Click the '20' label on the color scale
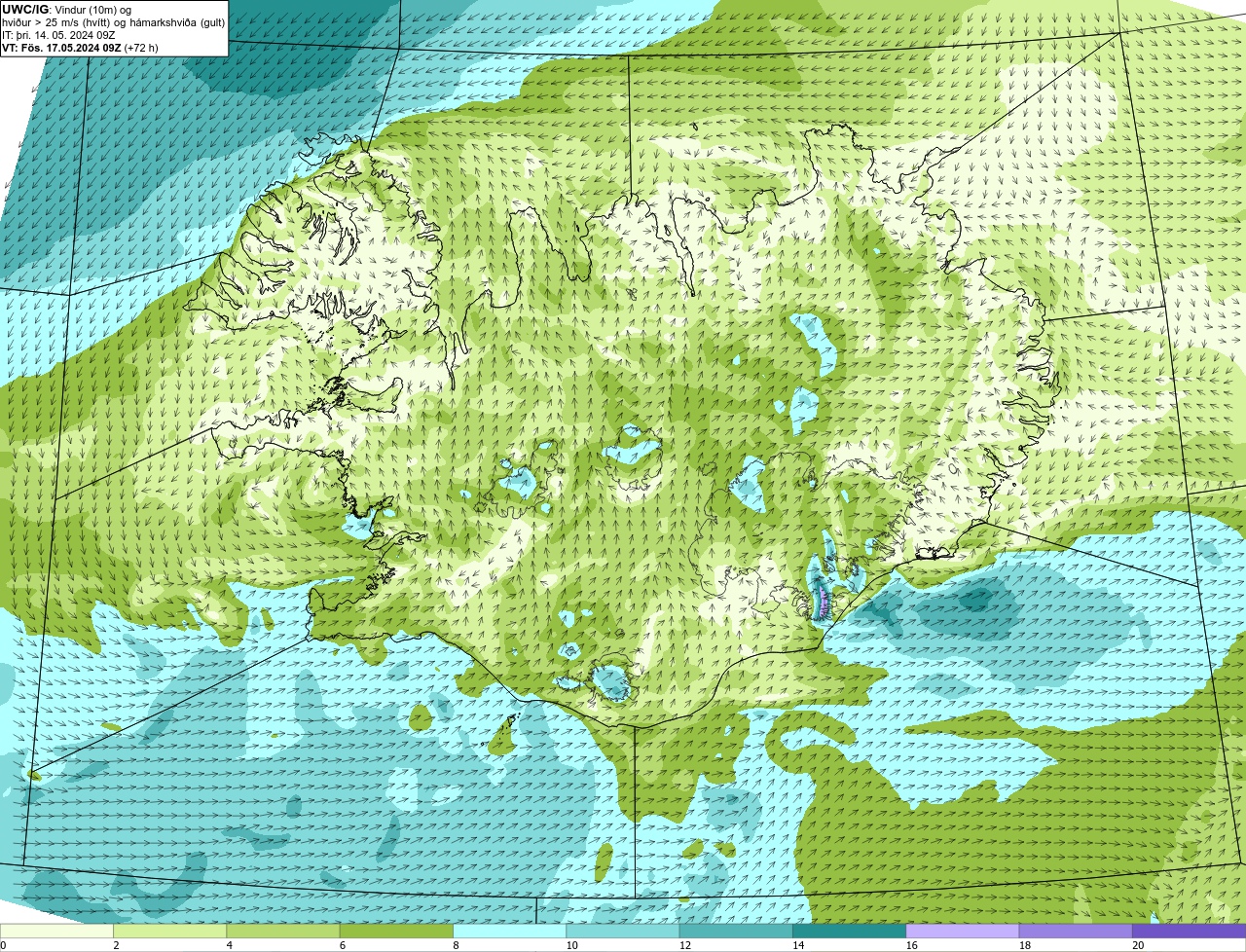 pos(1138,945)
